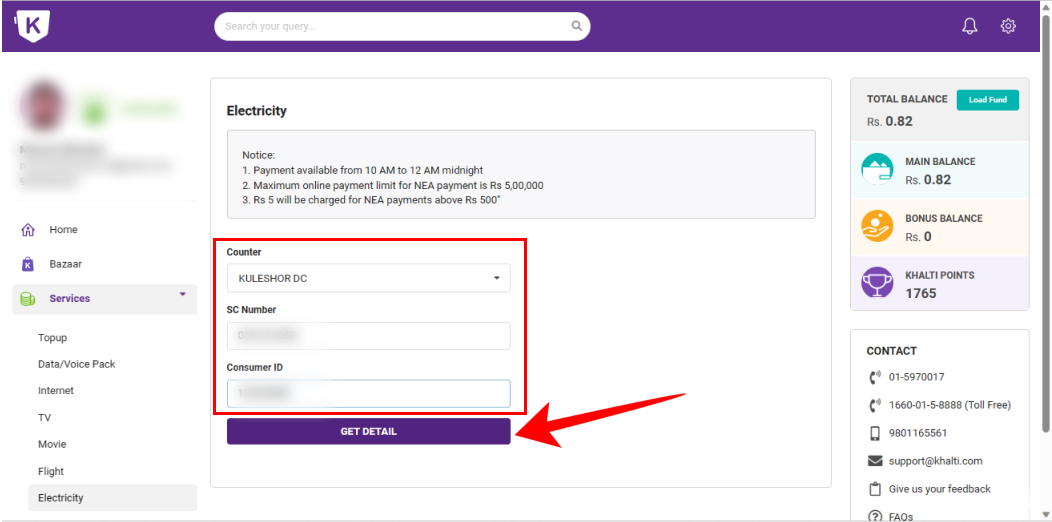Screen dimensions: 1052x522
Task: Open Data/Voice Pack service
Action: pos(76,364)
